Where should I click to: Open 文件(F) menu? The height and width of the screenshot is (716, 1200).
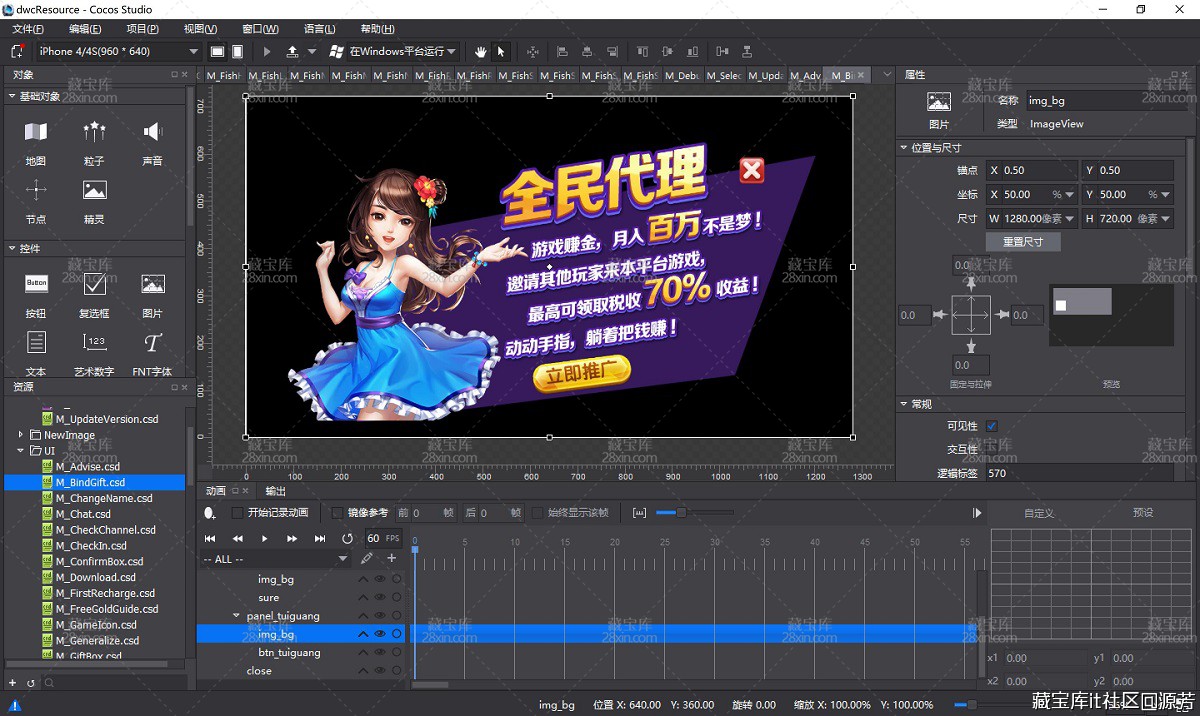(28, 29)
